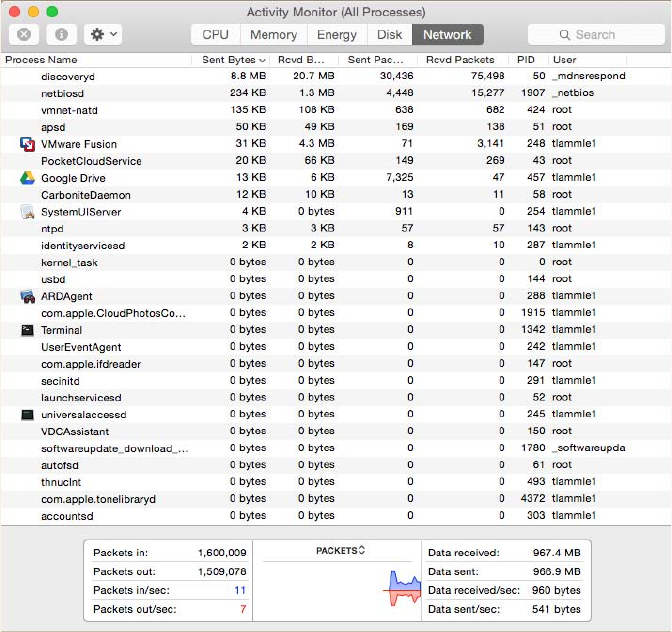This screenshot has height=632, width=672.
Task: Sort by the PID column header
Action: [x=526, y=60]
